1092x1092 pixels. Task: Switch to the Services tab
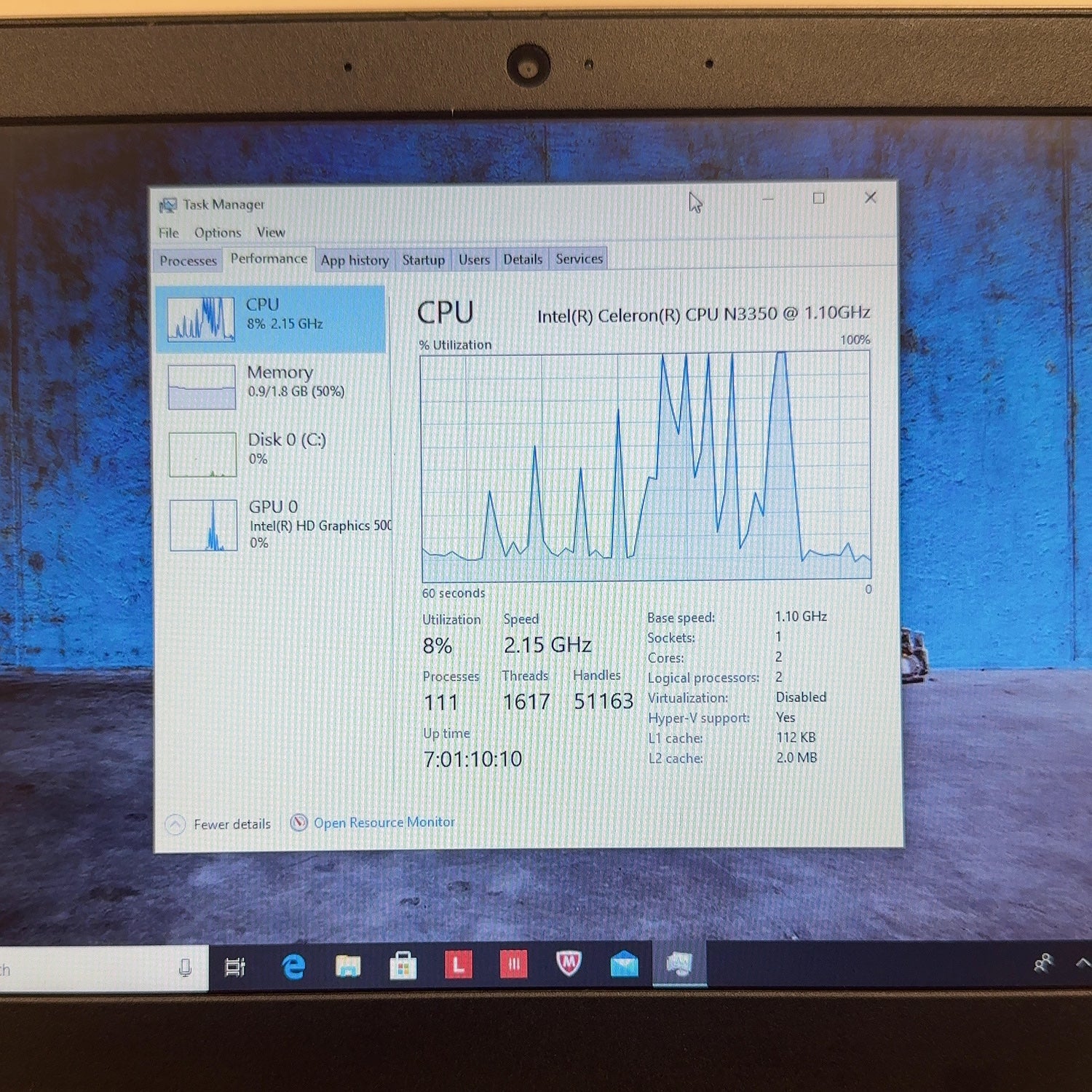(579, 258)
